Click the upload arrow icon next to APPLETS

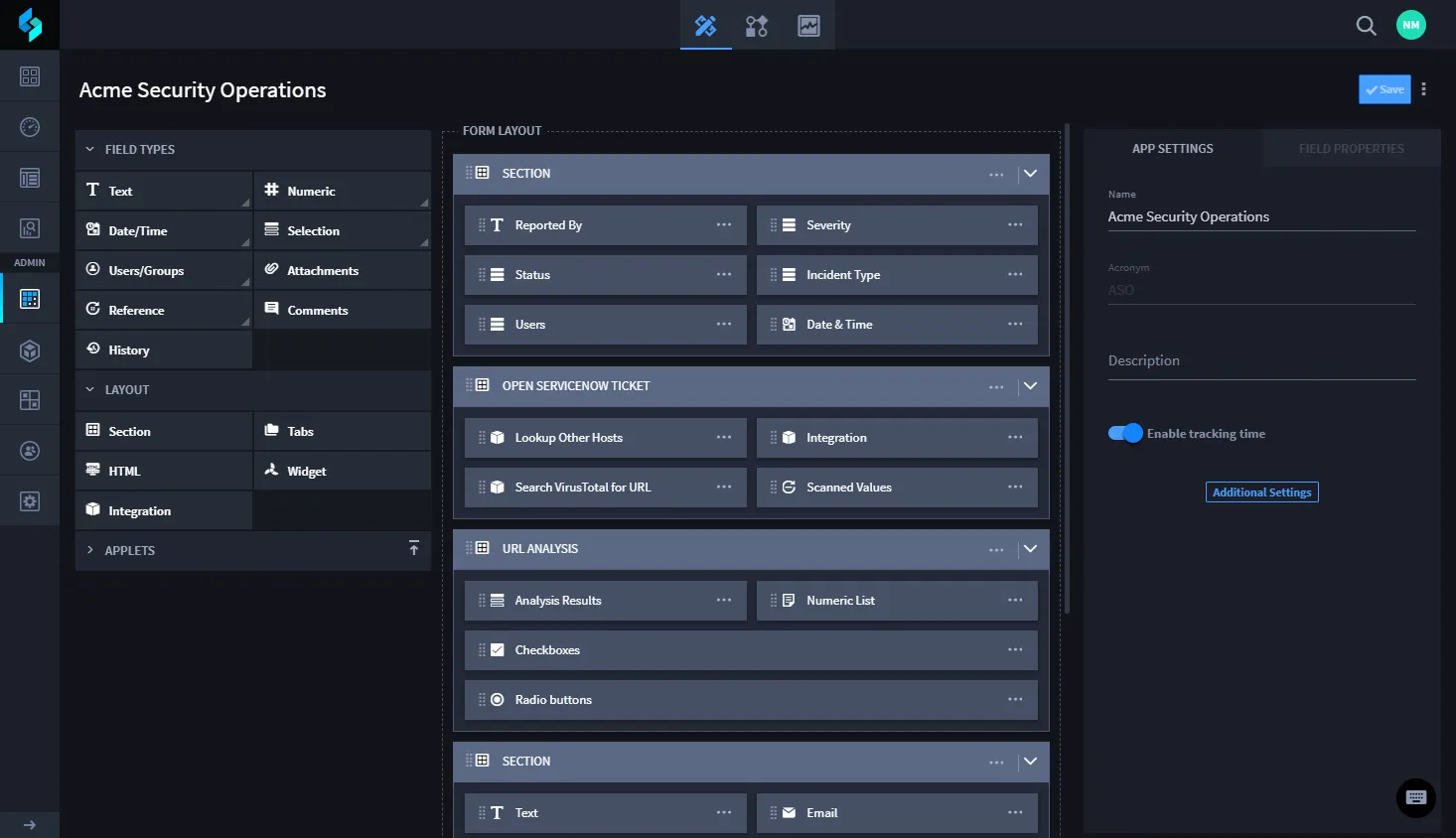(414, 549)
